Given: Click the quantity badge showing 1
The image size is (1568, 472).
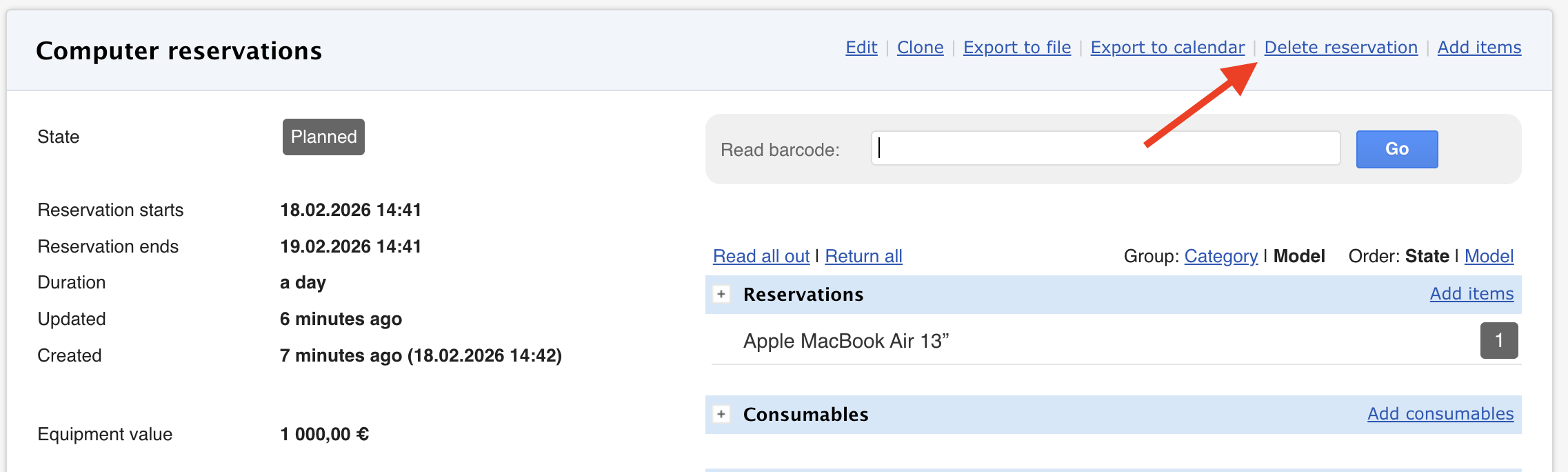Looking at the screenshot, I should (x=1498, y=340).
